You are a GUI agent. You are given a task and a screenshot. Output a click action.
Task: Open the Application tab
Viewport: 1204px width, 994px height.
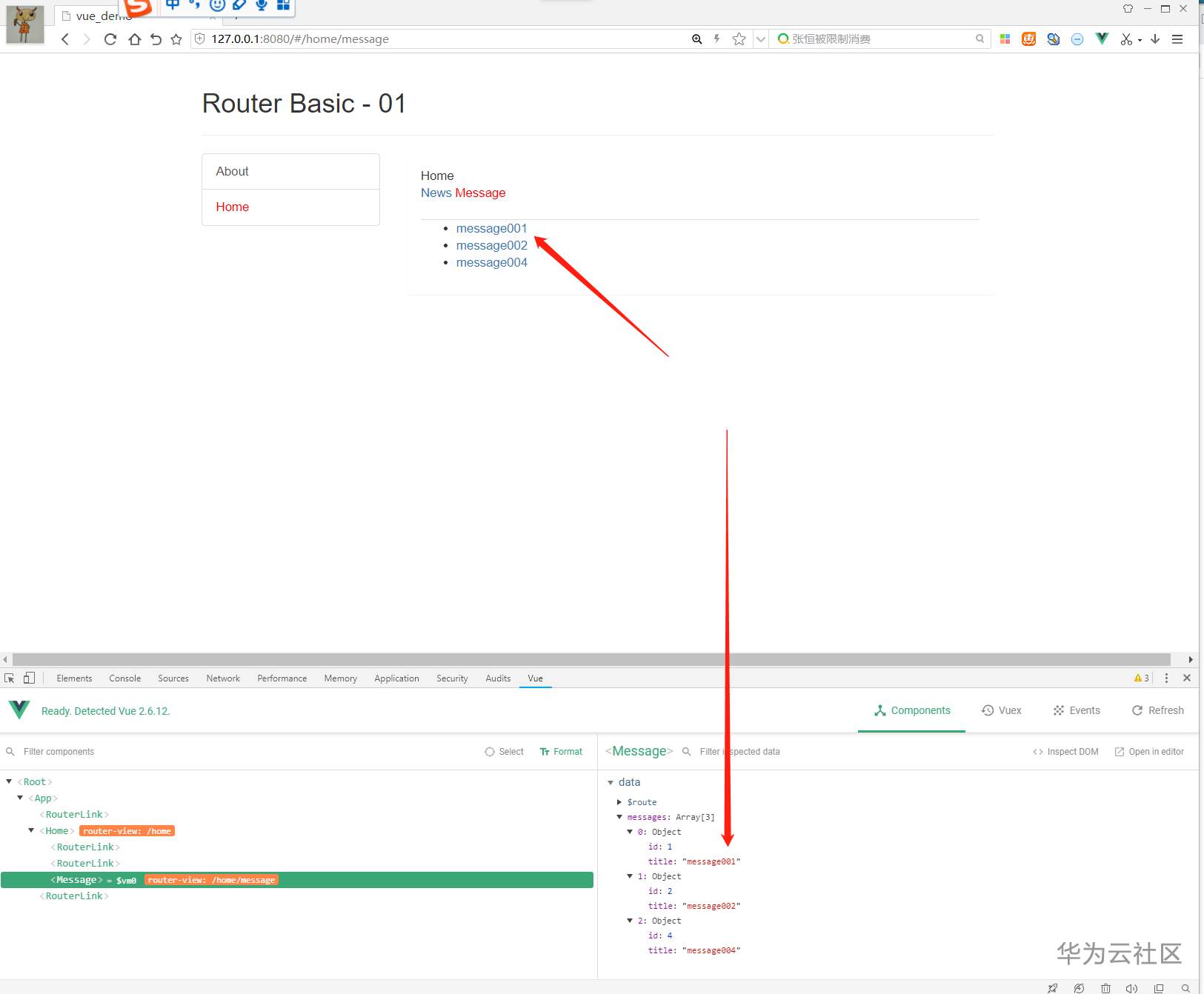(397, 678)
